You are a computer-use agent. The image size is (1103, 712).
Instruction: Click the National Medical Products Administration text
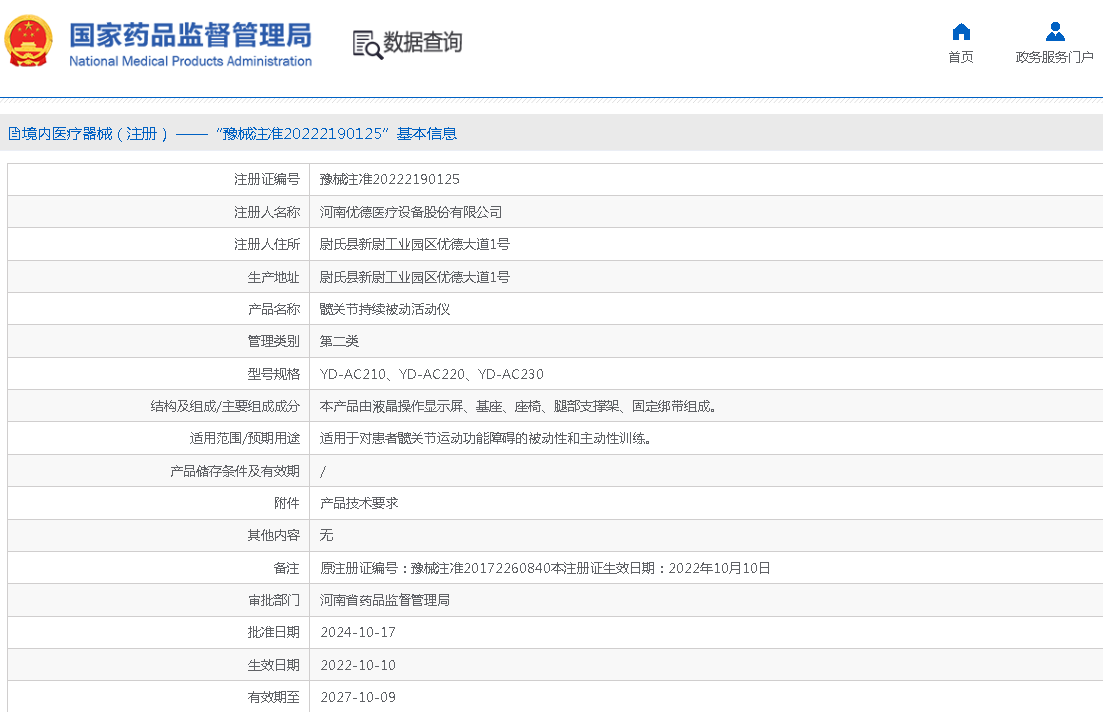[190, 61]
